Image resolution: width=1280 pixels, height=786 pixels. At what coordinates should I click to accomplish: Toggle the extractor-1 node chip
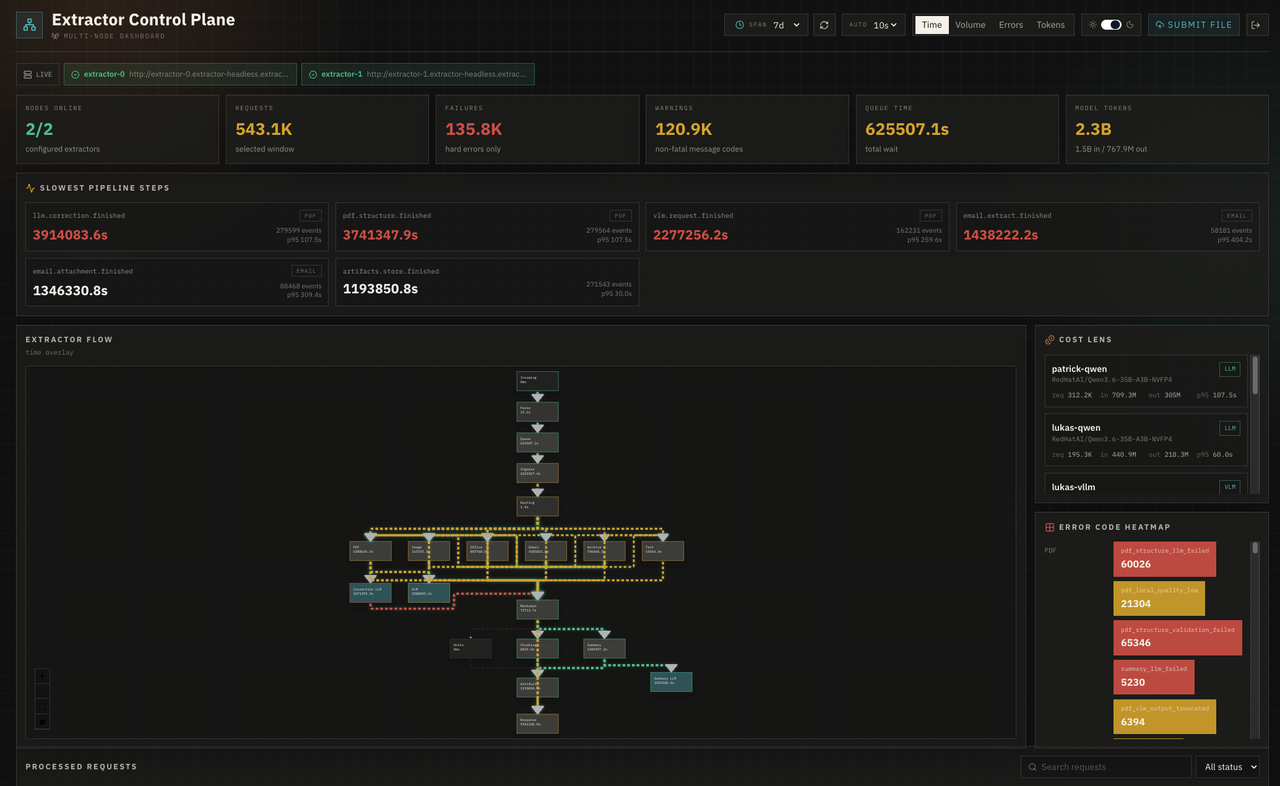(418, 74)
